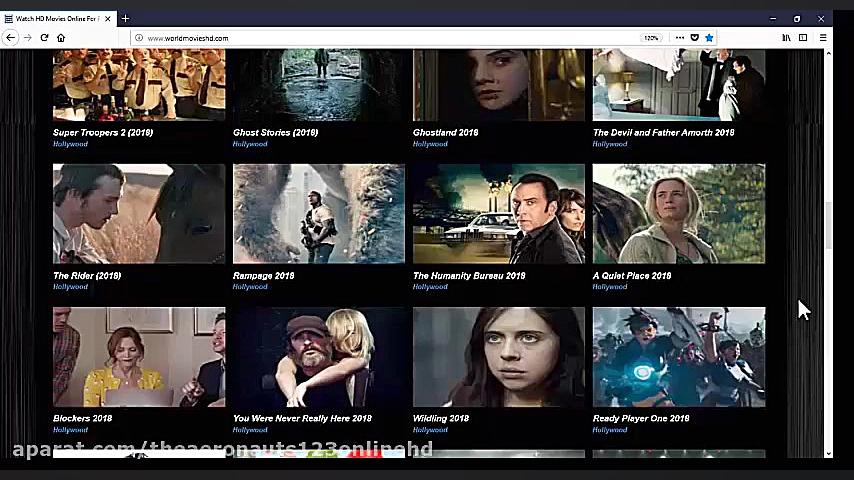Click Hollywood category under Wildling
The width and height of the screenshot is (854, 480).
point(430,430)
